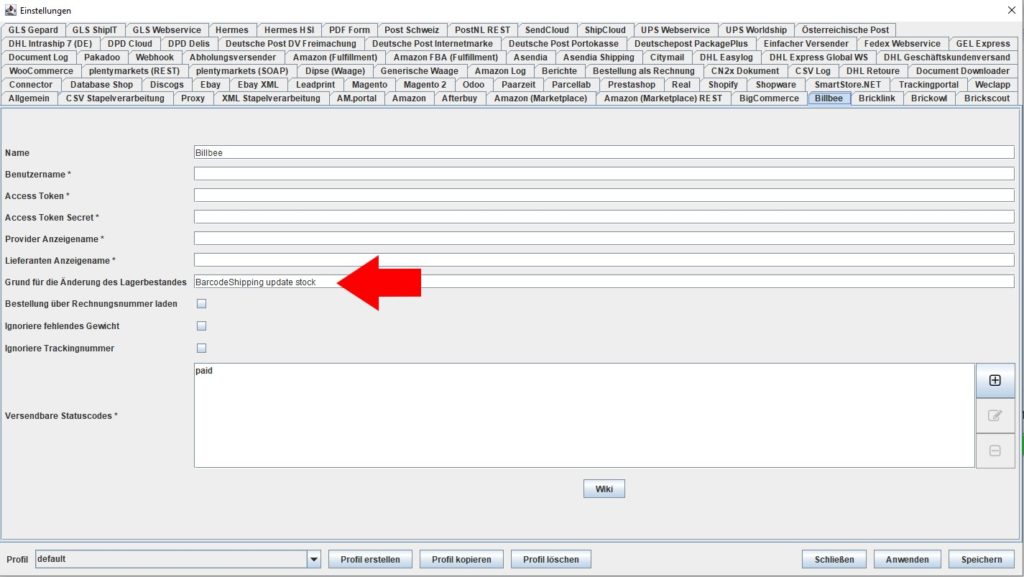Open the Prestashop tab
The width and height of the screenshot is (1024, 577).
click(x=632, y=85)
